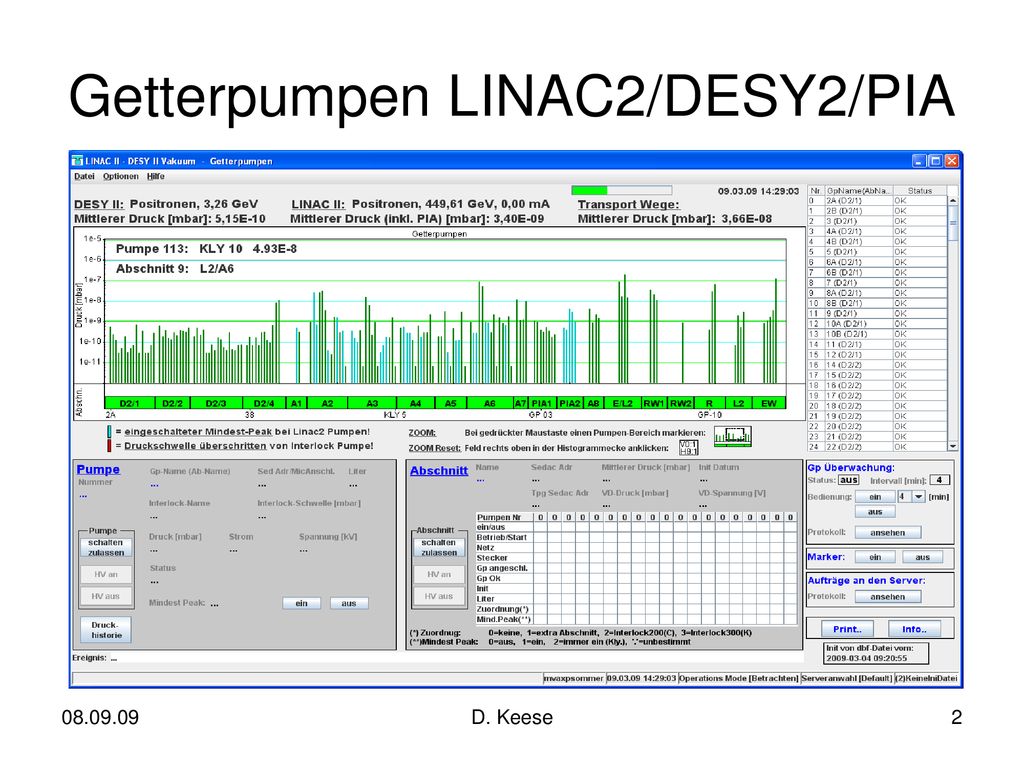Image resolution: width=1024 pixels, height=768 pixels.
Task: Select section D2/1 in Abschnitt bar
Action: (x=129, y=404)
